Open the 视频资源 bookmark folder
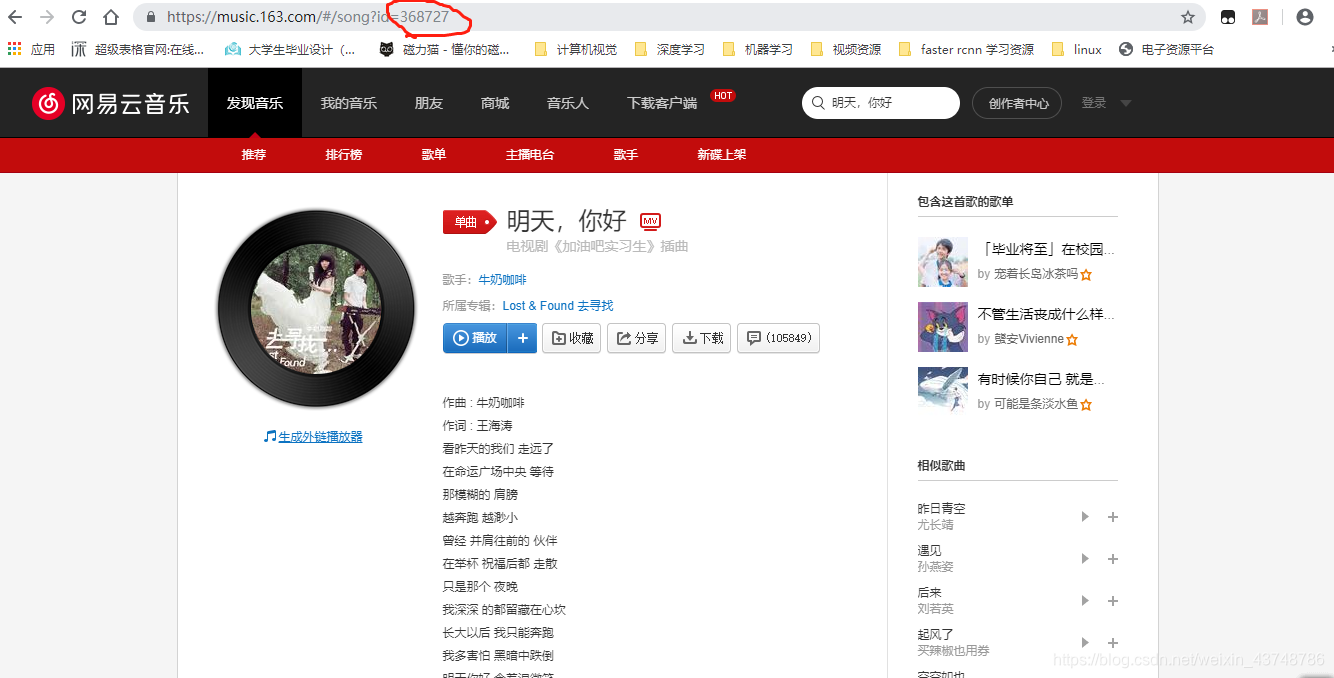This screenshot has height=678, width=1334. (x=845, y=49)
